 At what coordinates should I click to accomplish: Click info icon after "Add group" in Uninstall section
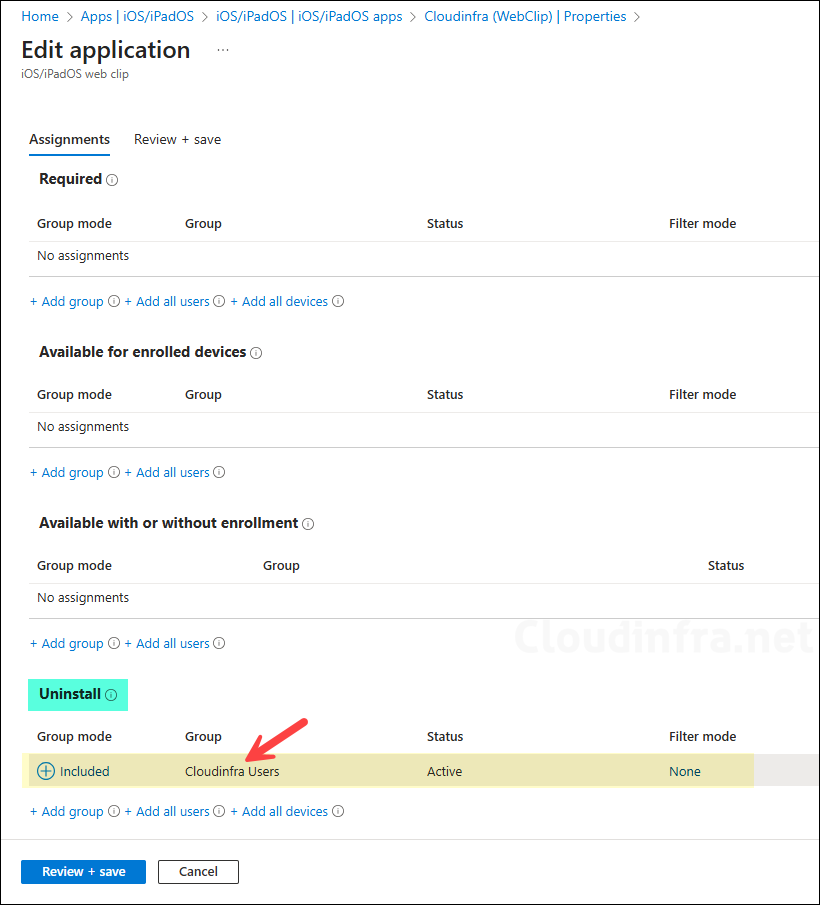click(113, 811)
